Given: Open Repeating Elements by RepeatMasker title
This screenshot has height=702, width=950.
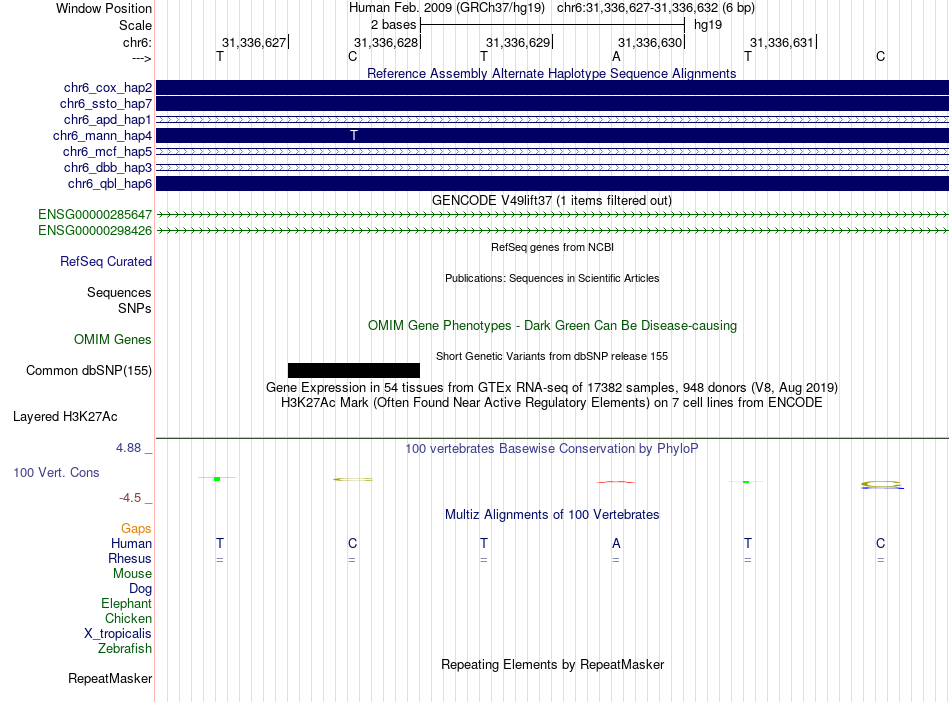Looking at the screenshot, I should (x=552, y=664).
